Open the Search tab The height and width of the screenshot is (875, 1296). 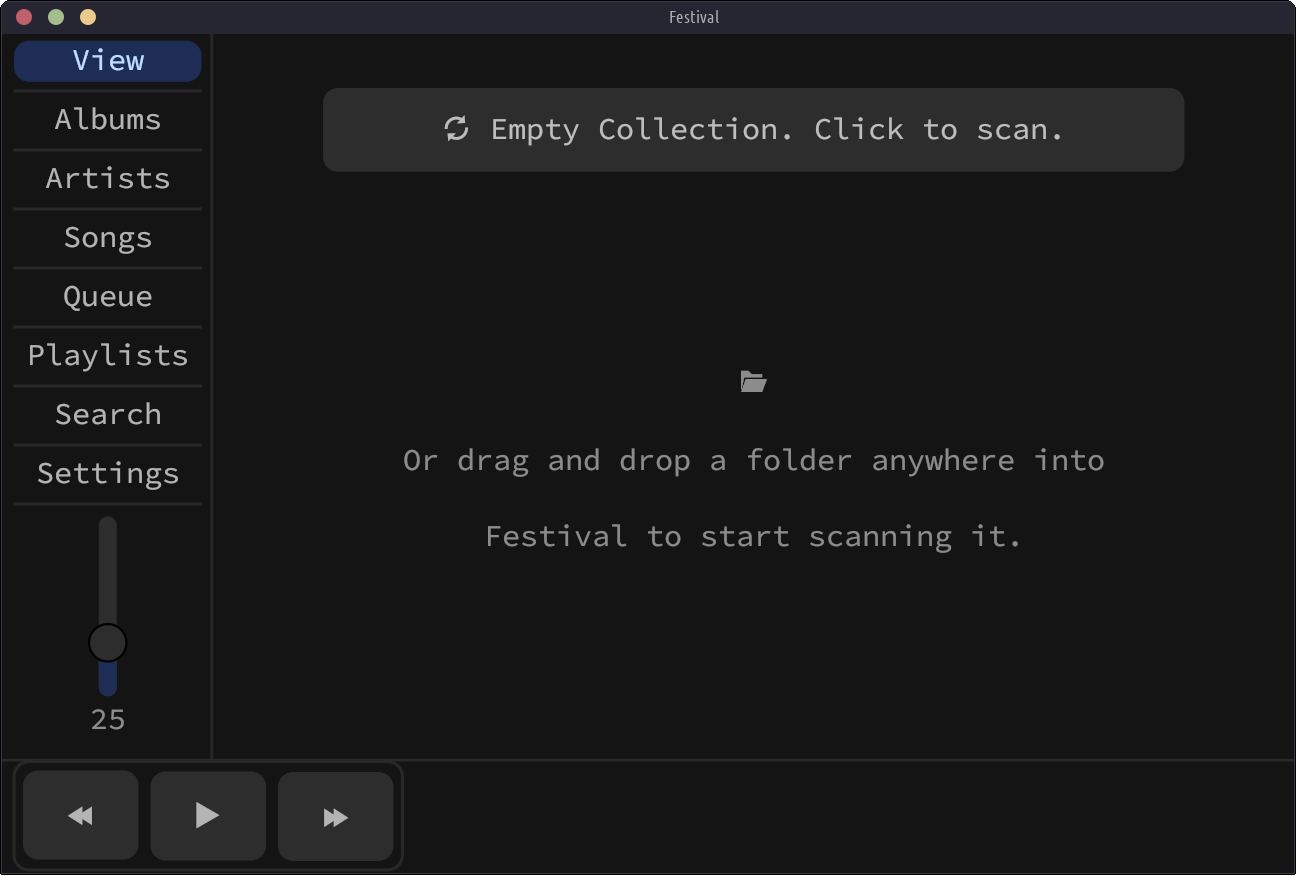(x=108, y=415)
